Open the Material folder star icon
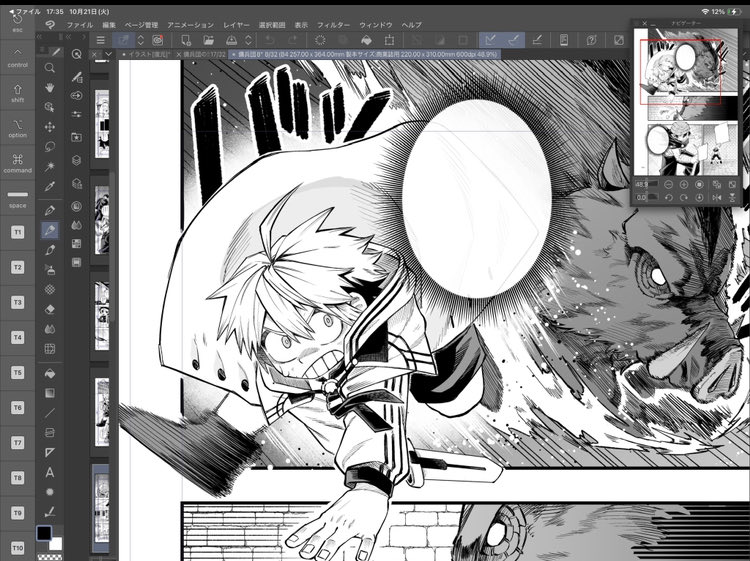Viewport: 750px width, 561px height. coord(77,137)
